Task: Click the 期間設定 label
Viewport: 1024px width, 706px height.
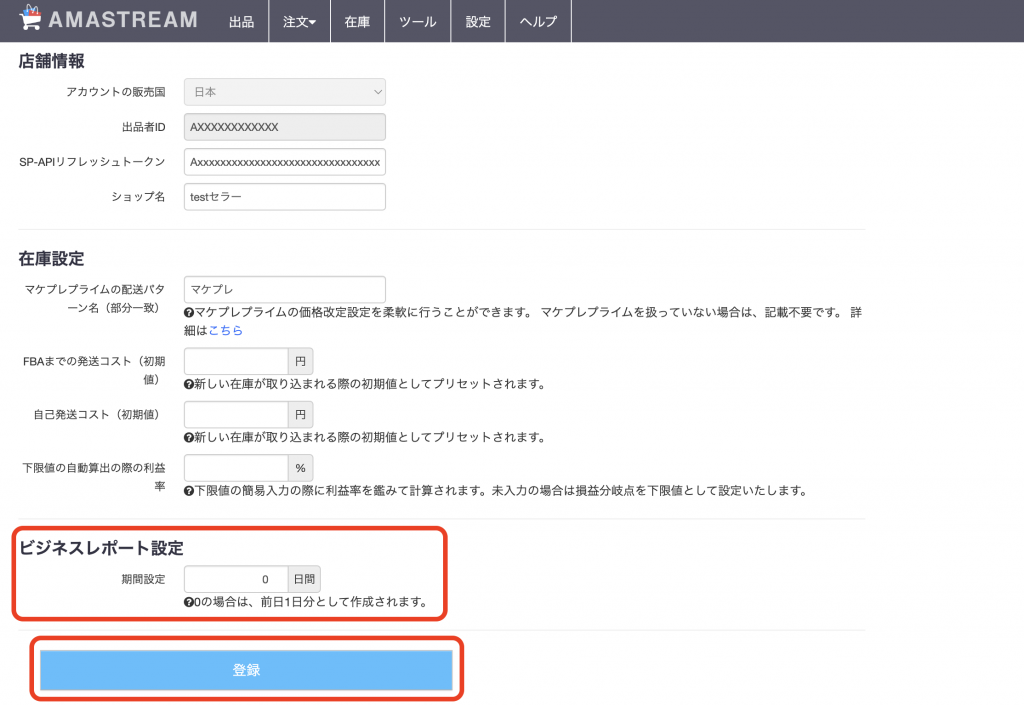Action: pyautogui.click(x=144, y=579)
